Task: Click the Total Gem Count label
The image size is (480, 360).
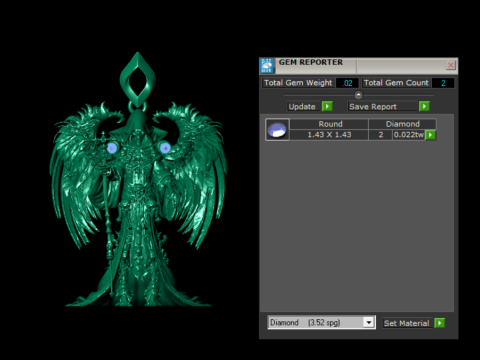Action: (x=396, y=83)
